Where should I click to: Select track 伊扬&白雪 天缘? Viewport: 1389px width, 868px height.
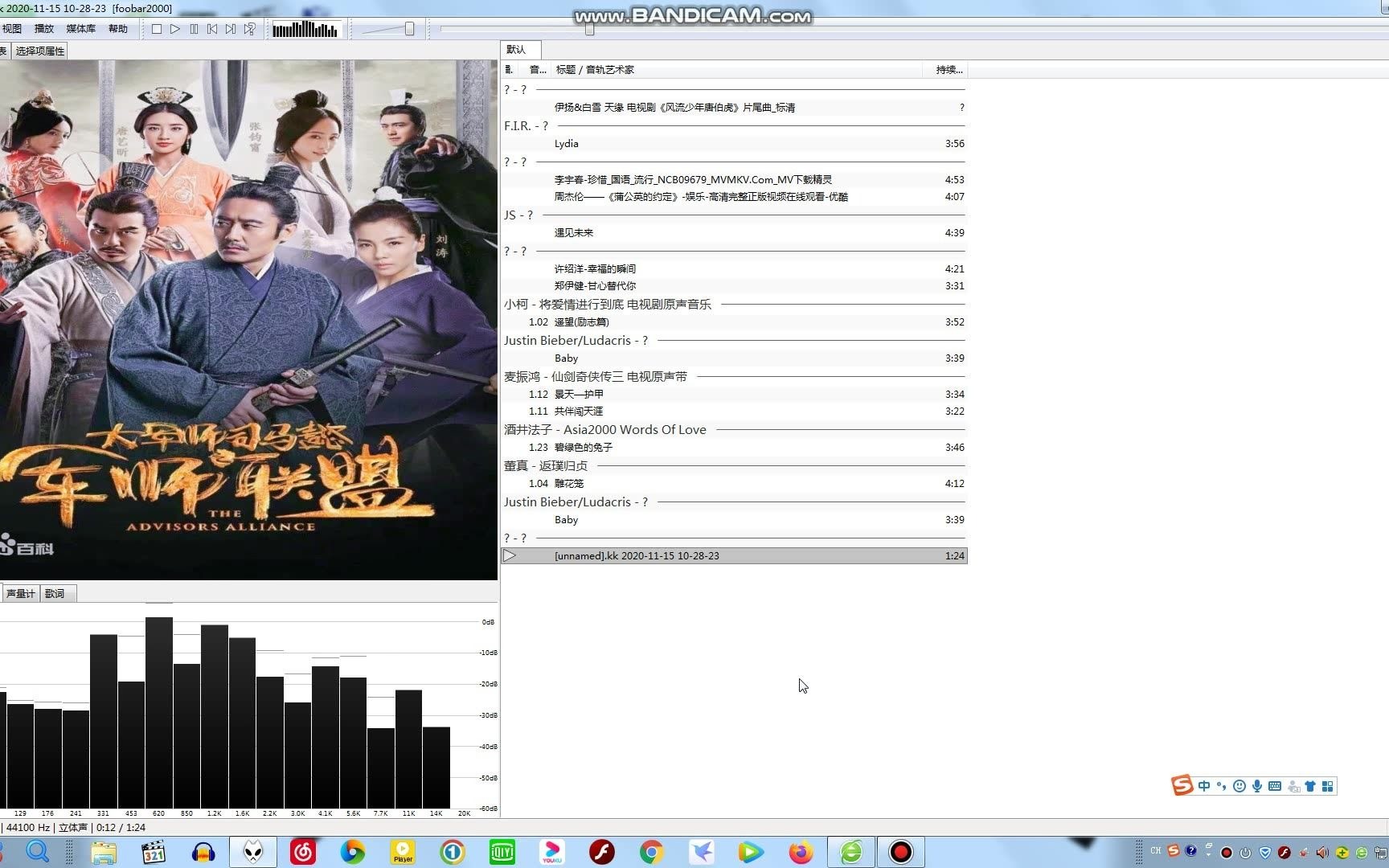(x=734, y=108)
